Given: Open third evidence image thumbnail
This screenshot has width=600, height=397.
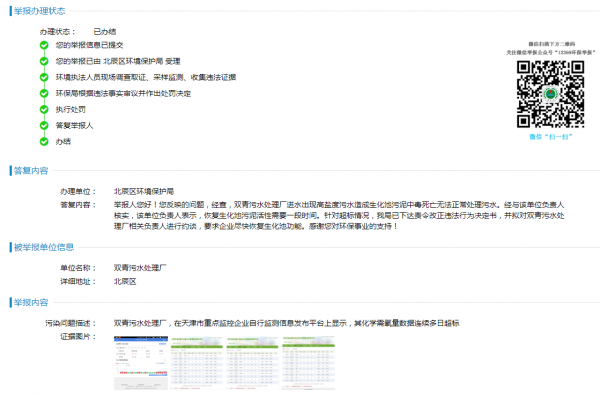Looking at the screenshot, I should (x=253, y=363).
